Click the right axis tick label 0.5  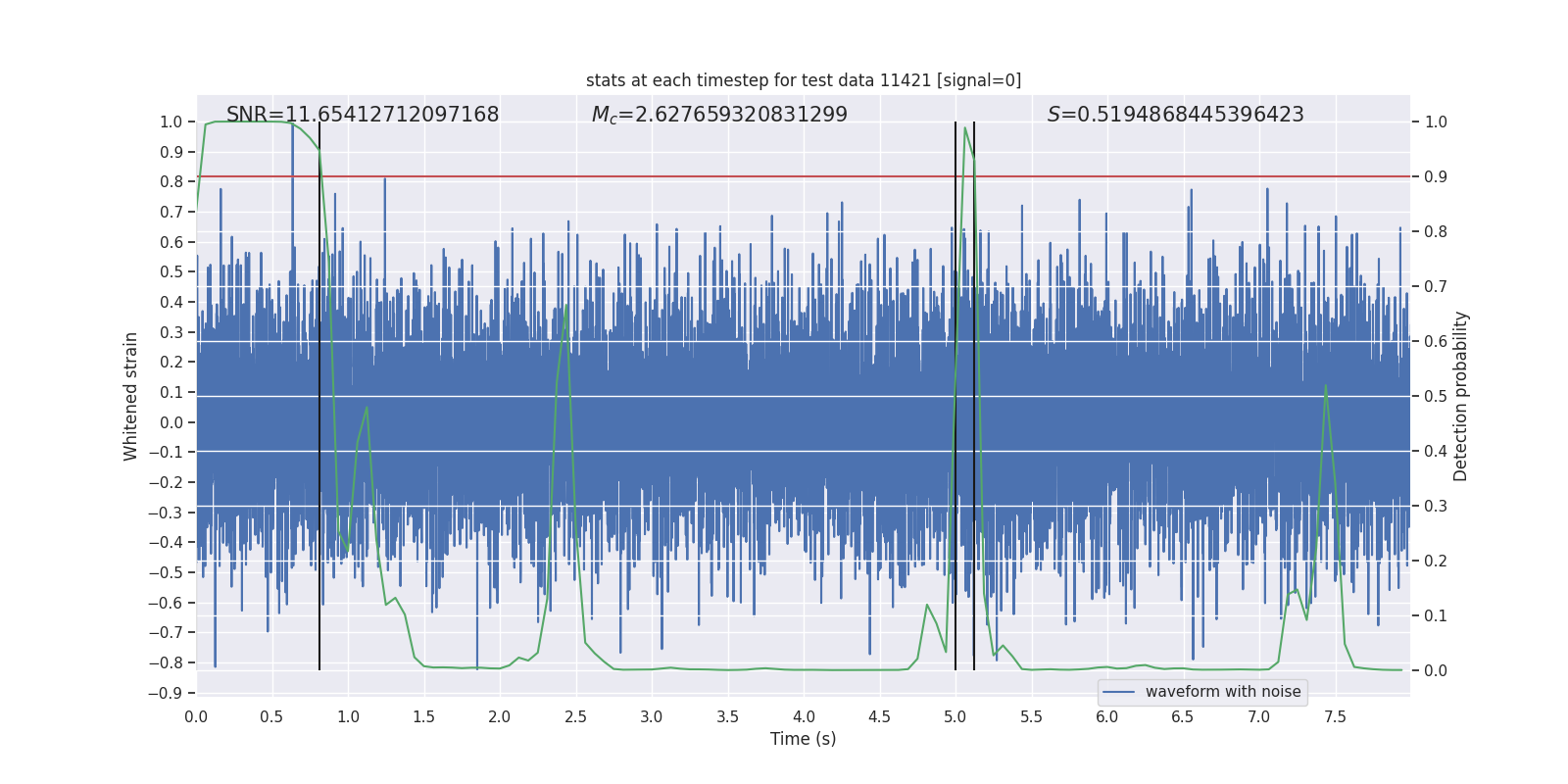click(1436, 396)
